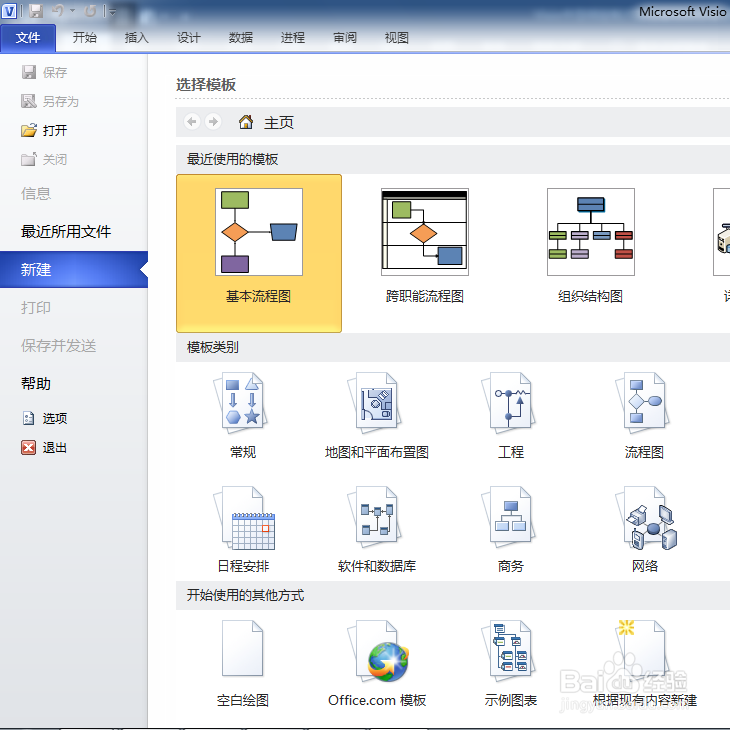Switch to the 开始 ribbon tab
Image resolution: width=730 pixels, height=730 pixels.
click(x=85, y=38)
